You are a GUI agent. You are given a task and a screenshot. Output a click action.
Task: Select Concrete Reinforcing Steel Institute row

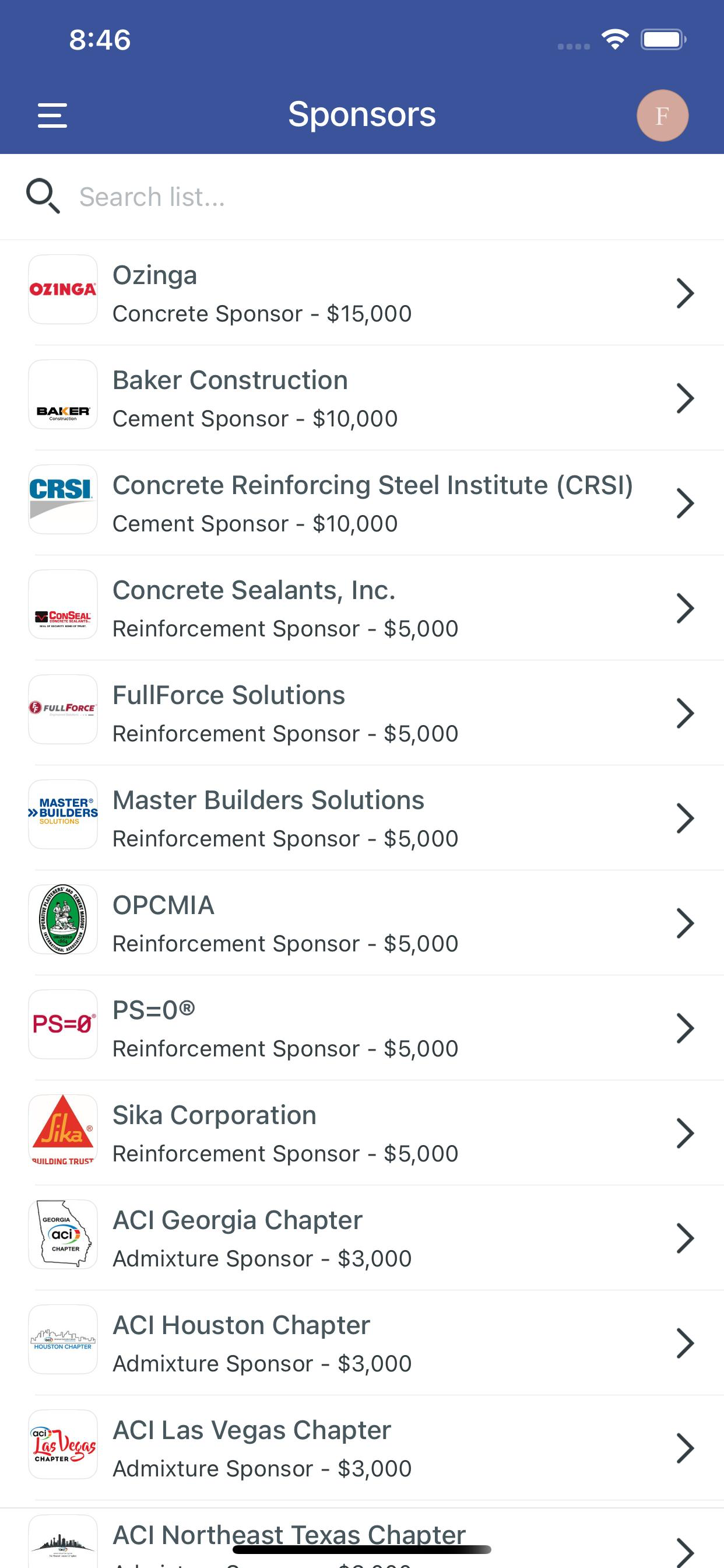(362, 503)
